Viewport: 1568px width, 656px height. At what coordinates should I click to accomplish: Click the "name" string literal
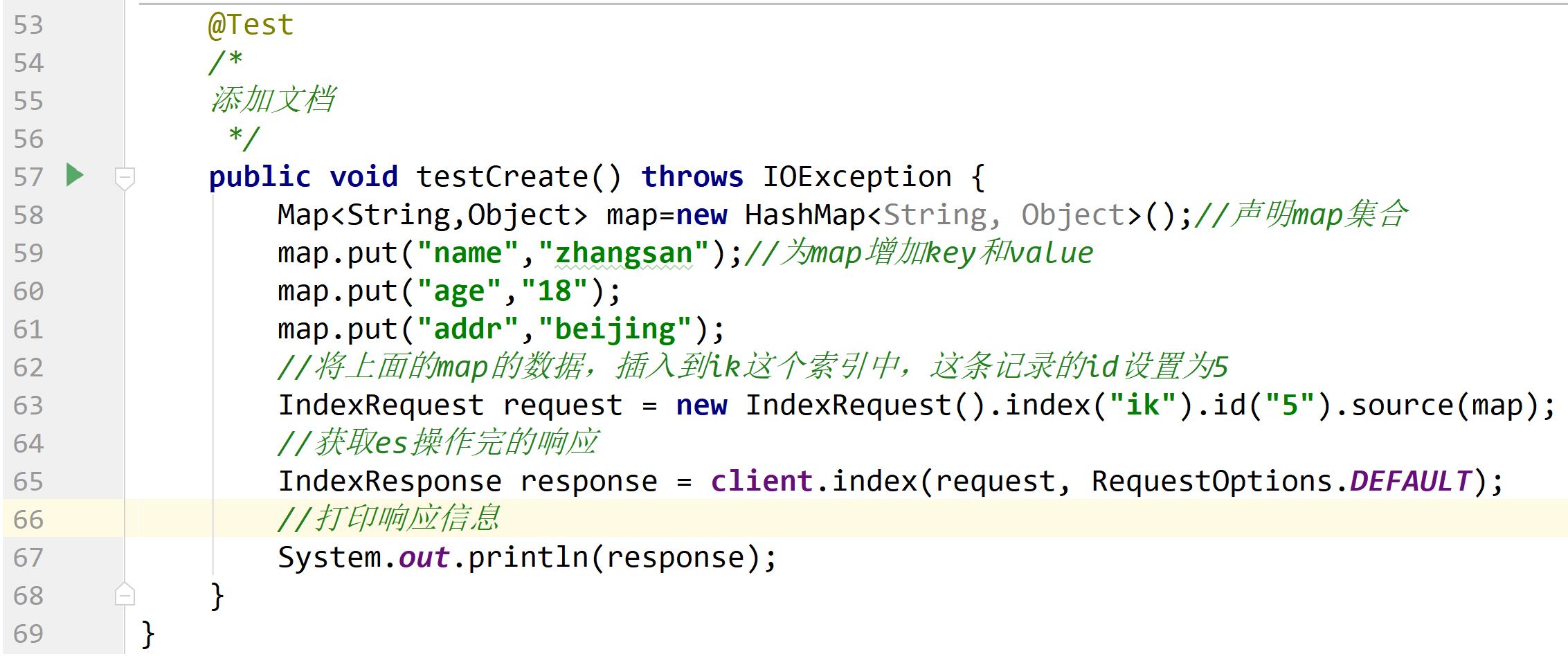[x=467, y=253]
